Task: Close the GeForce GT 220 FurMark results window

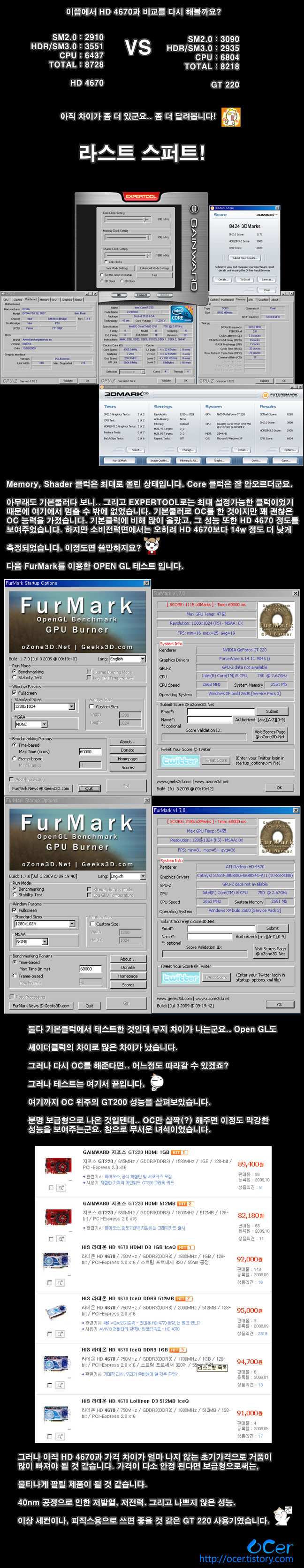Action: (296, 593)
